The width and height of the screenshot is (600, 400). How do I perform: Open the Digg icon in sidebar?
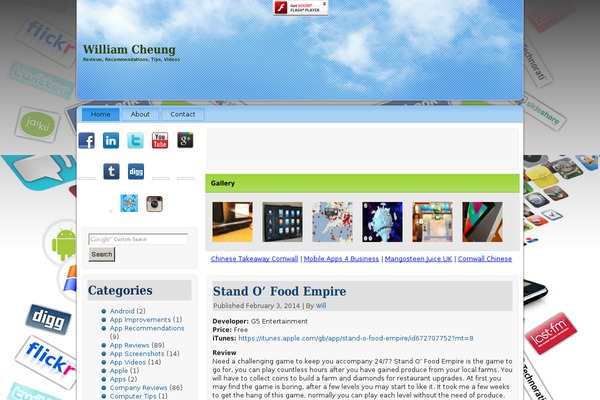click(x=136, y=171)
